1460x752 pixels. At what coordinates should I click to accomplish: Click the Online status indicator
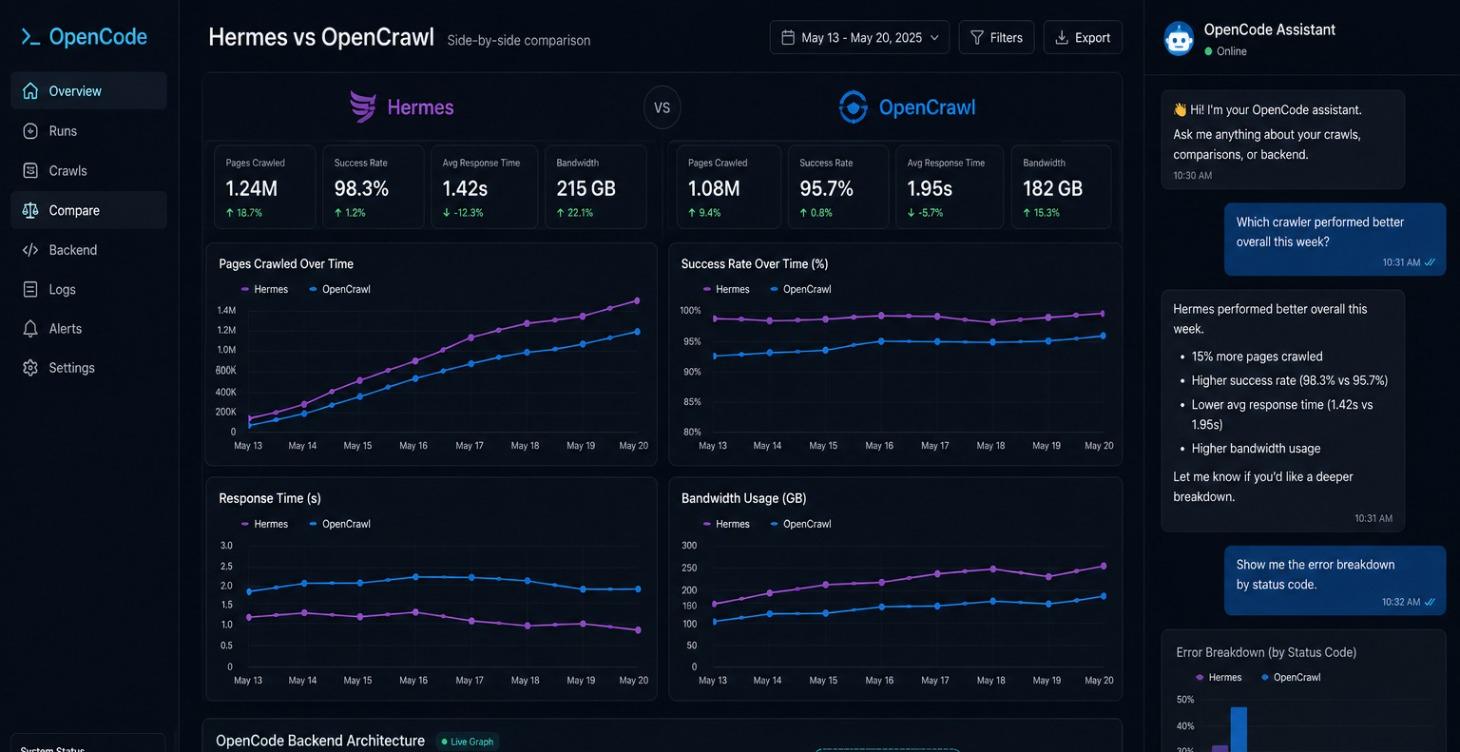tap(1226, 51)
